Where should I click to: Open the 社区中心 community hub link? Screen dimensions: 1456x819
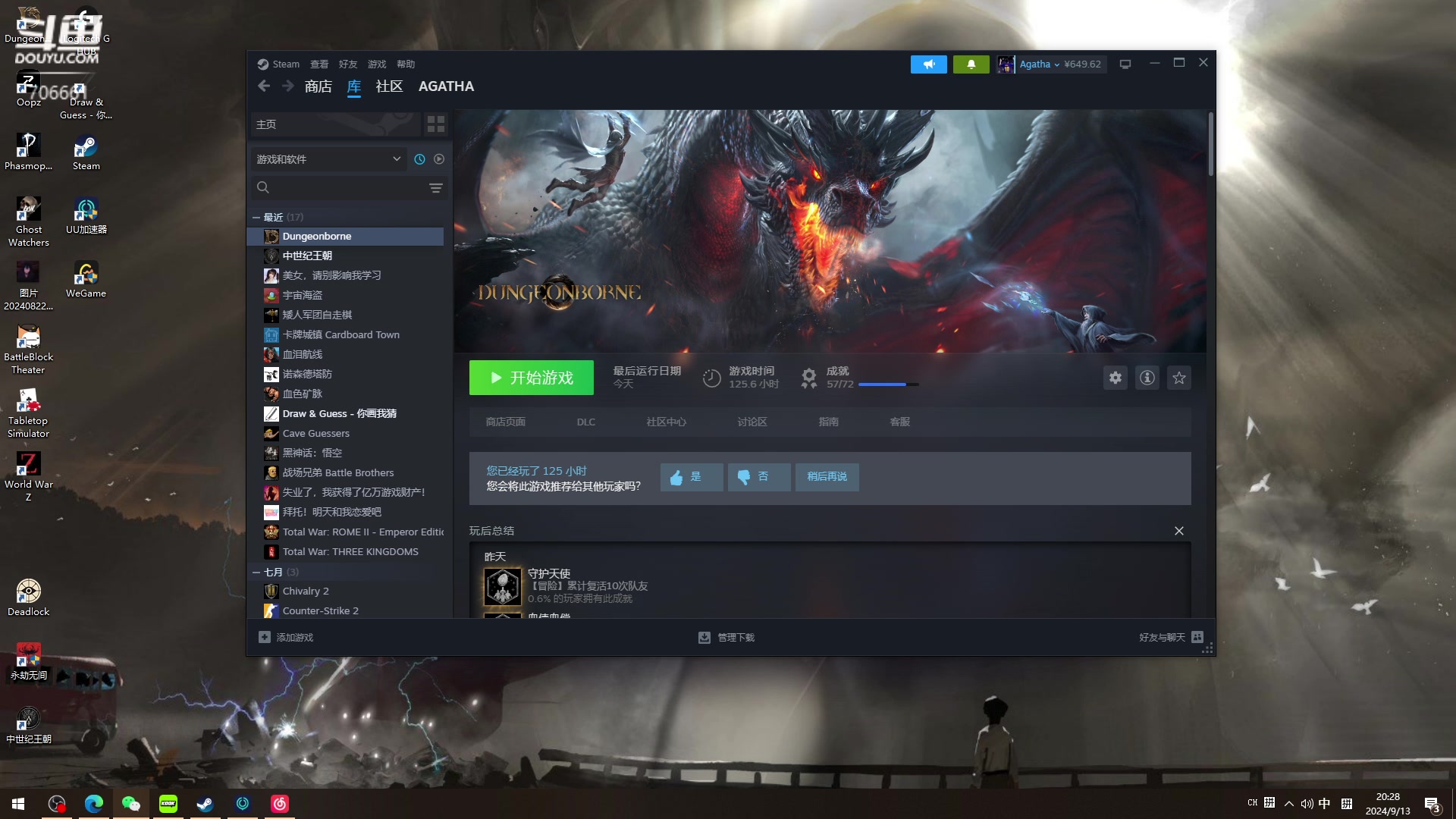[x=666, y=422]
